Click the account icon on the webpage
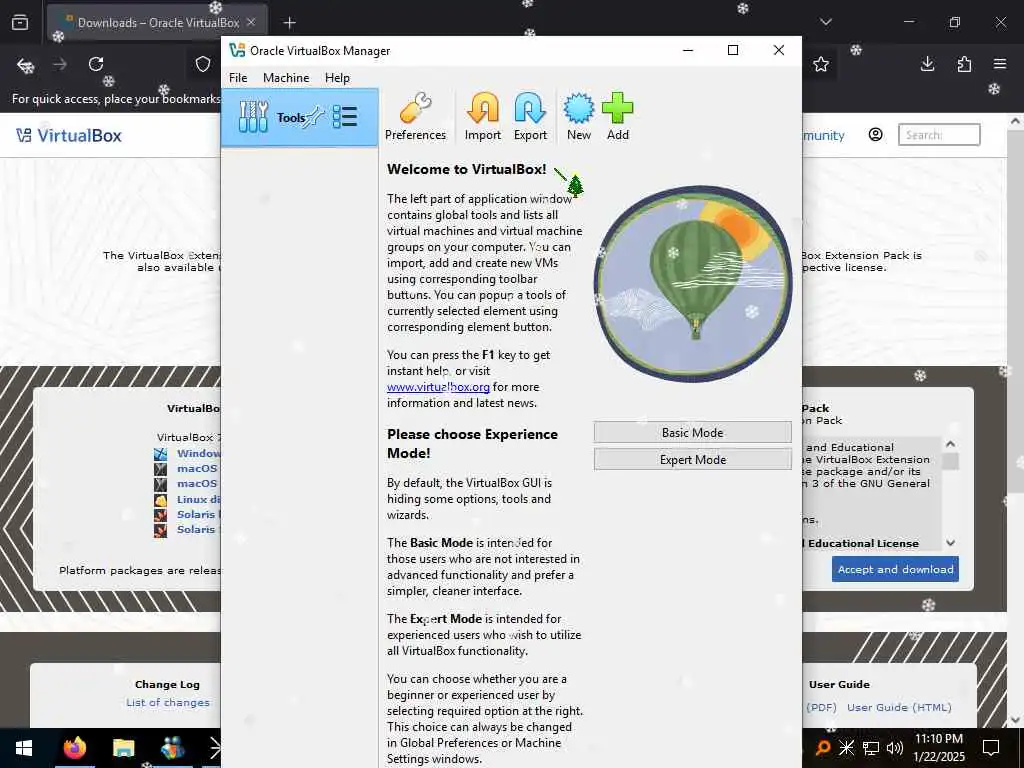 [x=875, y=135]
